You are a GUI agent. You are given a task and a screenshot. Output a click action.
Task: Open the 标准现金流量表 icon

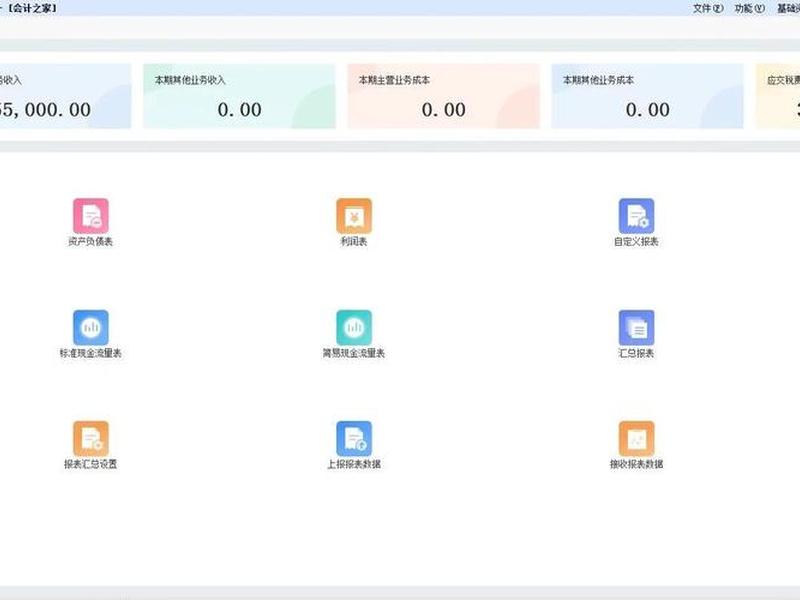(91, 328)
